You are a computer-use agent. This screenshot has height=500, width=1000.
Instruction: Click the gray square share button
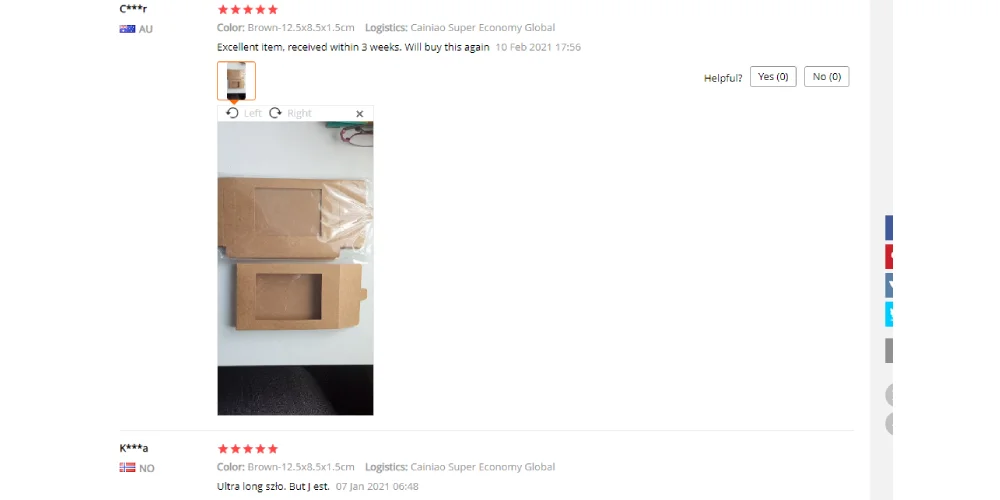[889, 351]
